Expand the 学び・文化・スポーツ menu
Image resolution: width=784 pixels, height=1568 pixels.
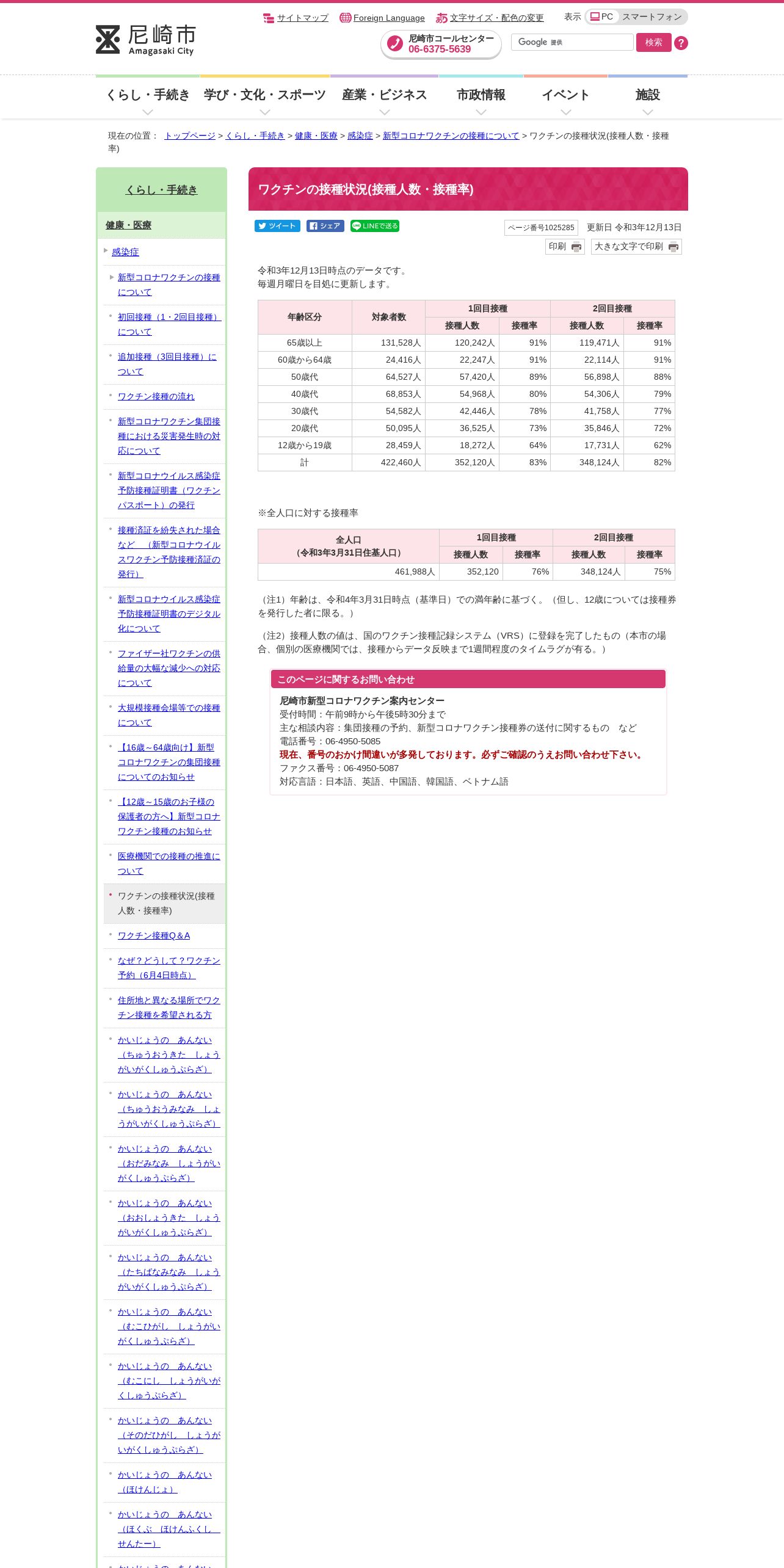click(x=264, y=98)
